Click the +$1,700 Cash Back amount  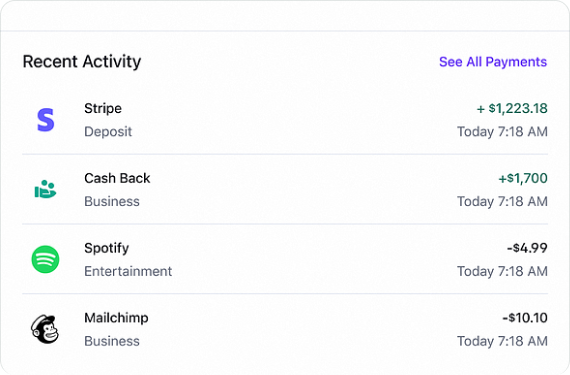coord(523,178)
